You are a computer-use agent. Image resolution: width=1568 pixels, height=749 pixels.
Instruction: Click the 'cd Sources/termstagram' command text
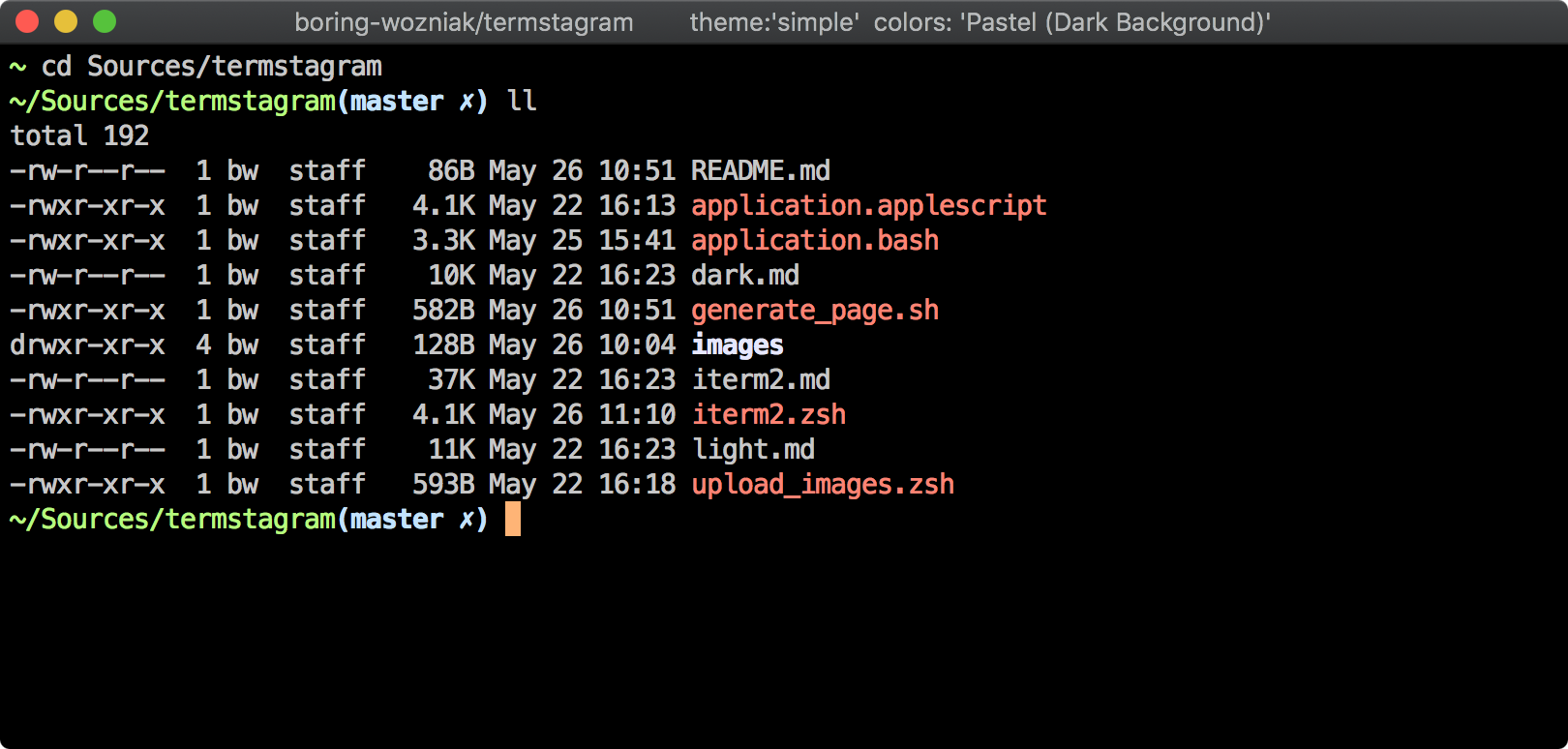tap(211, 67)
